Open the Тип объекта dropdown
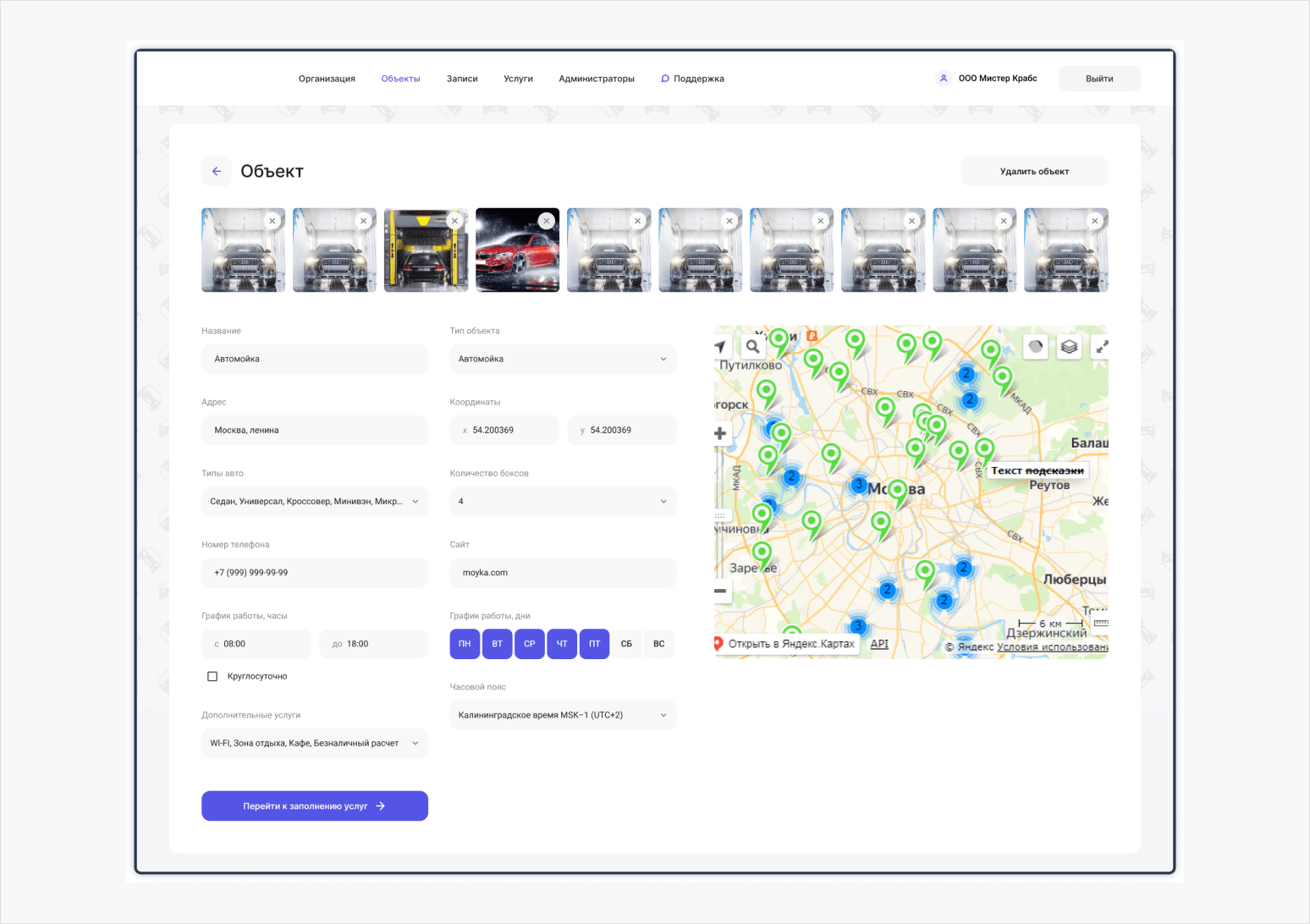Image resolution: width=1310 pixels, height=924 pixels. click(x=563, y=359)
